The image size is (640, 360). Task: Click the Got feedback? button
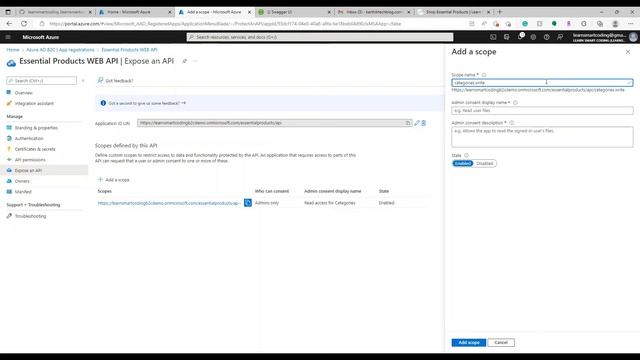(x=115, y=80)
